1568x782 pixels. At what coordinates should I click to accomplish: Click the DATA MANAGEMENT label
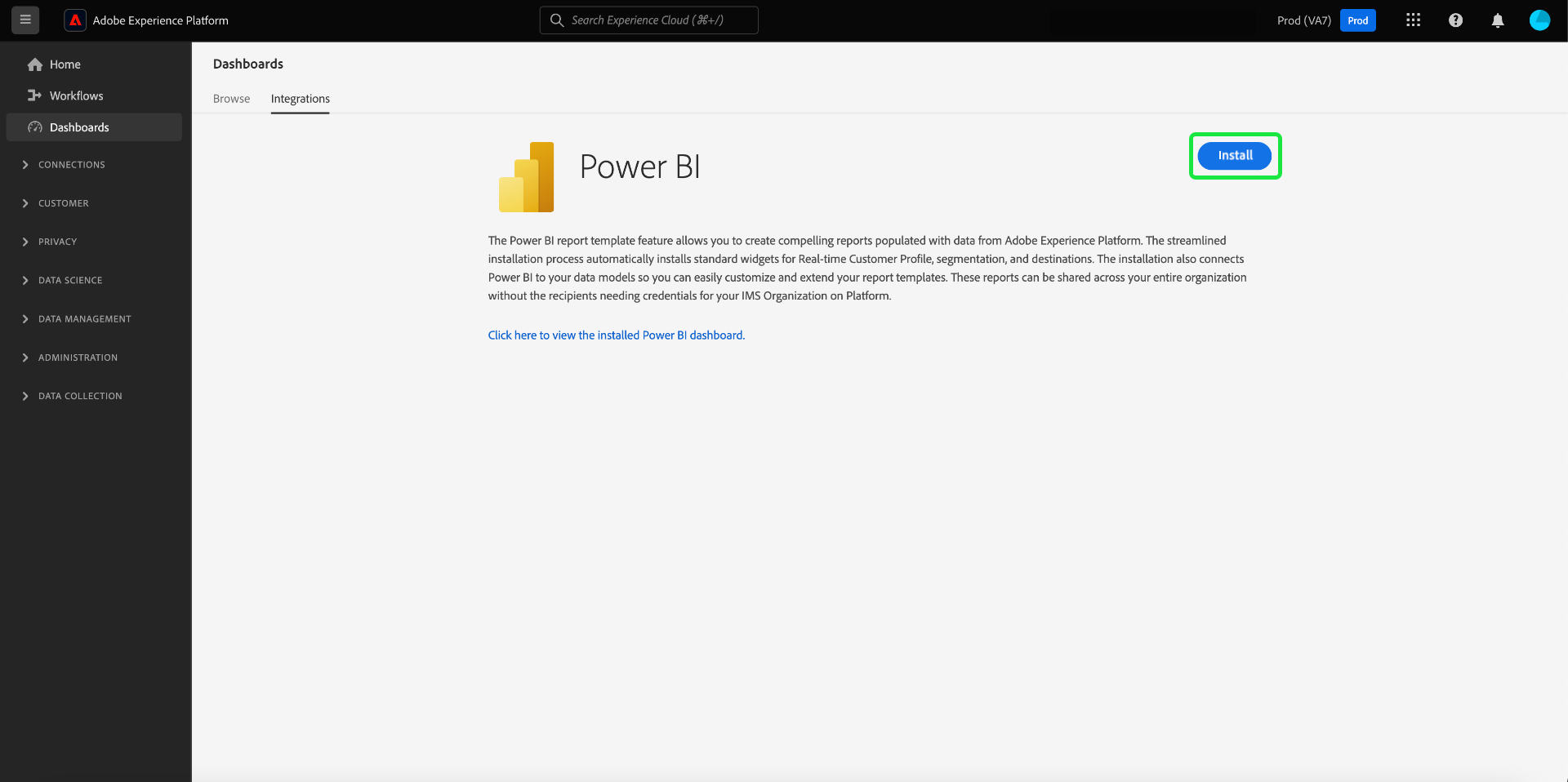pos(85,319)
